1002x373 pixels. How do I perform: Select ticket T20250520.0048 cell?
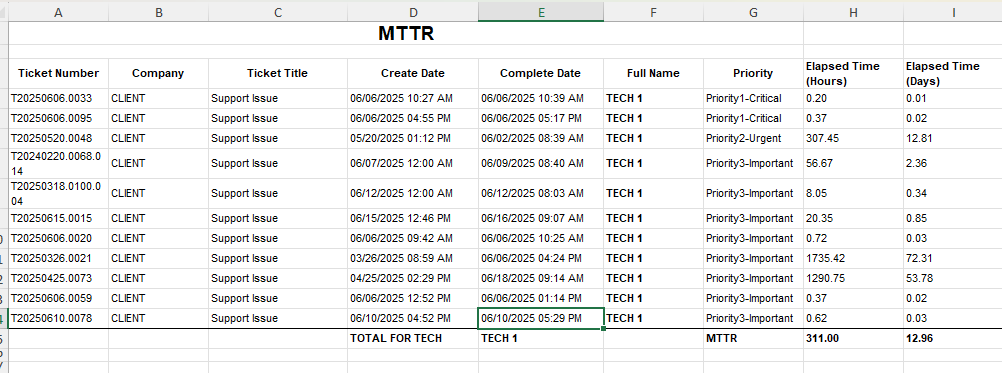pos(58,139)
